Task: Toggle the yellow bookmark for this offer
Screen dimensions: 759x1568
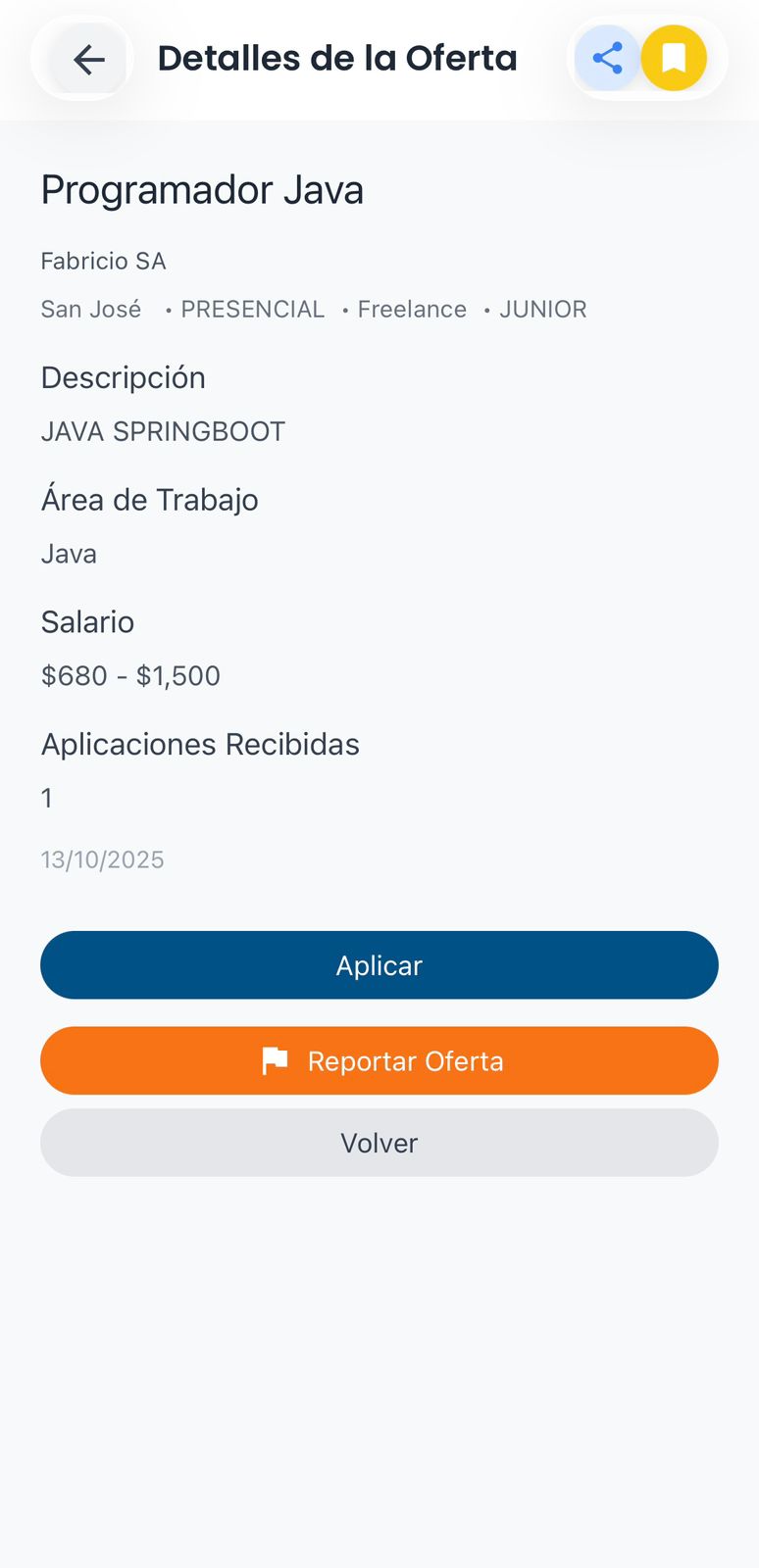Action: tap(674, 58)
